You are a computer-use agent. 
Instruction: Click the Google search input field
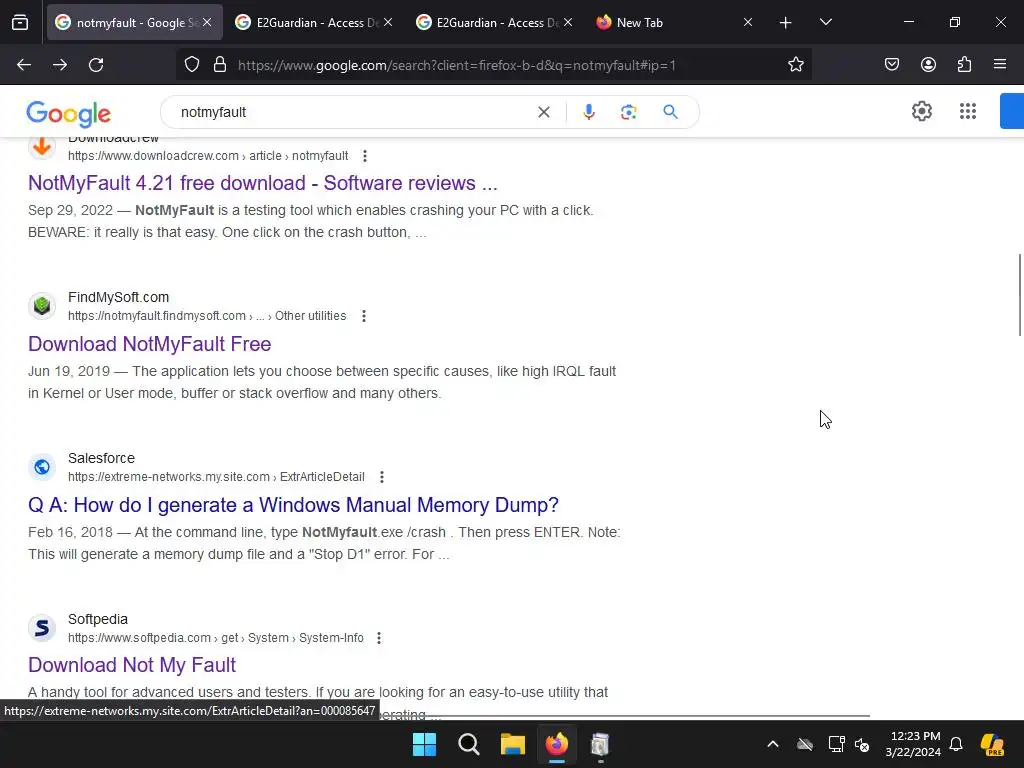tap(353, 112)
